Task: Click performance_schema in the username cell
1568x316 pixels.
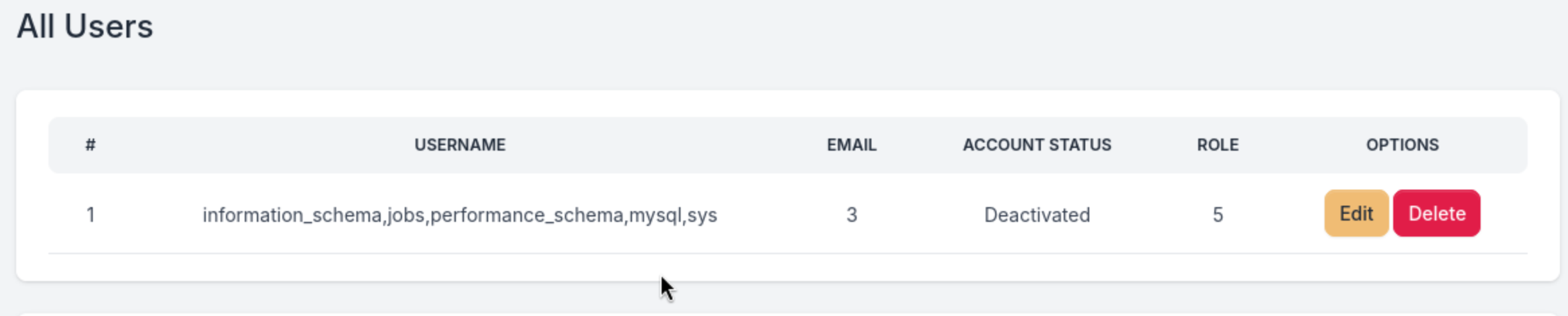Action: (526, 215)
